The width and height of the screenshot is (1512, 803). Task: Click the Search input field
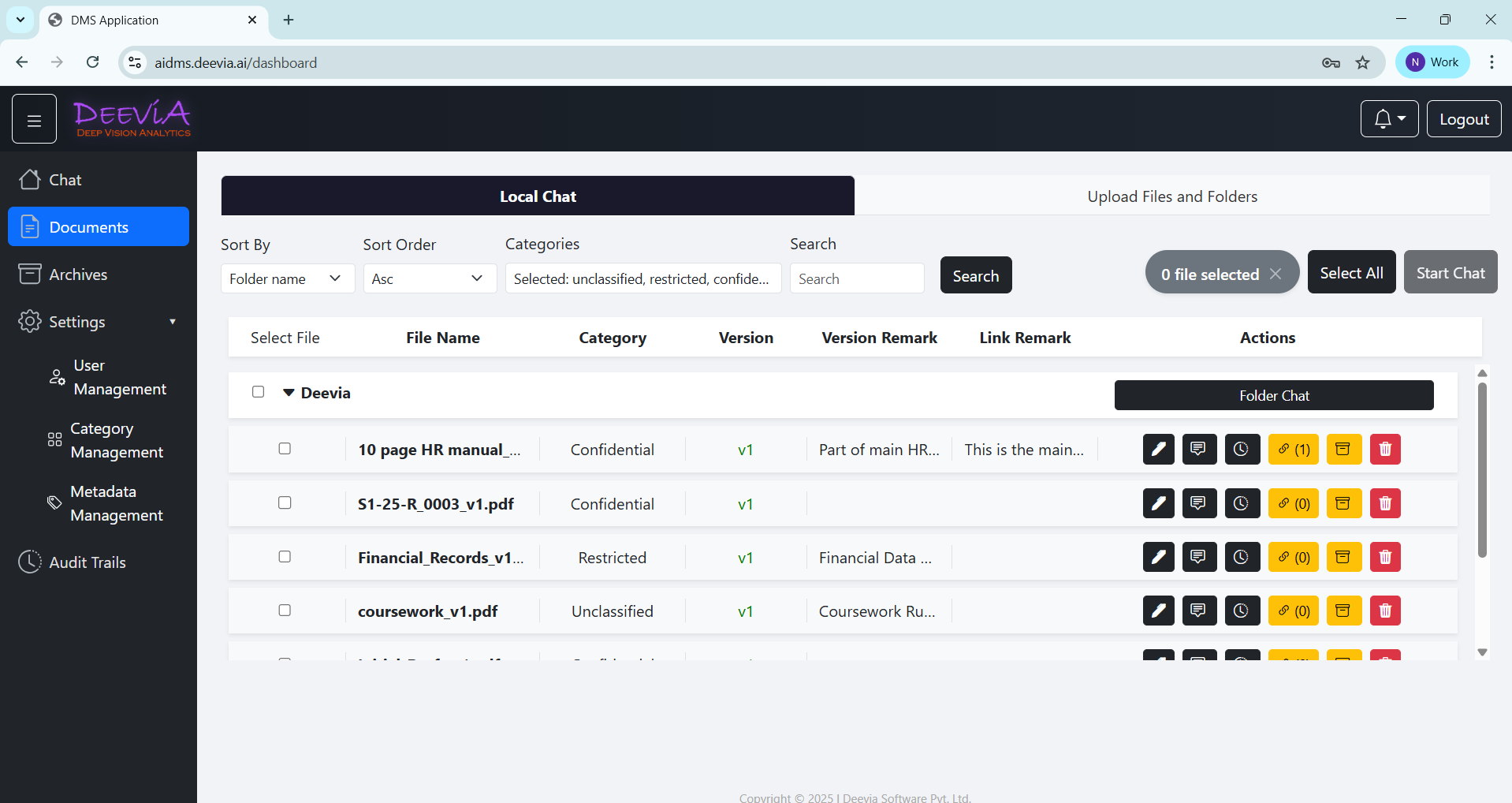point(857,278)
